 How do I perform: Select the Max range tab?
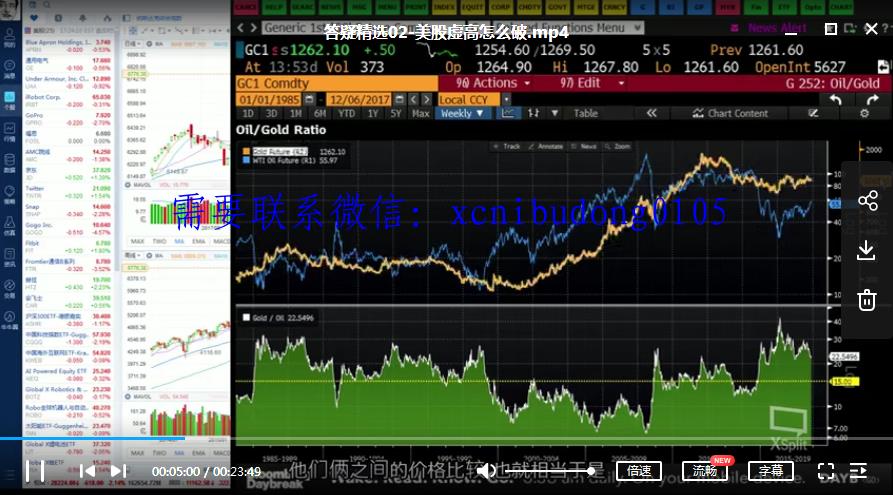420,113
